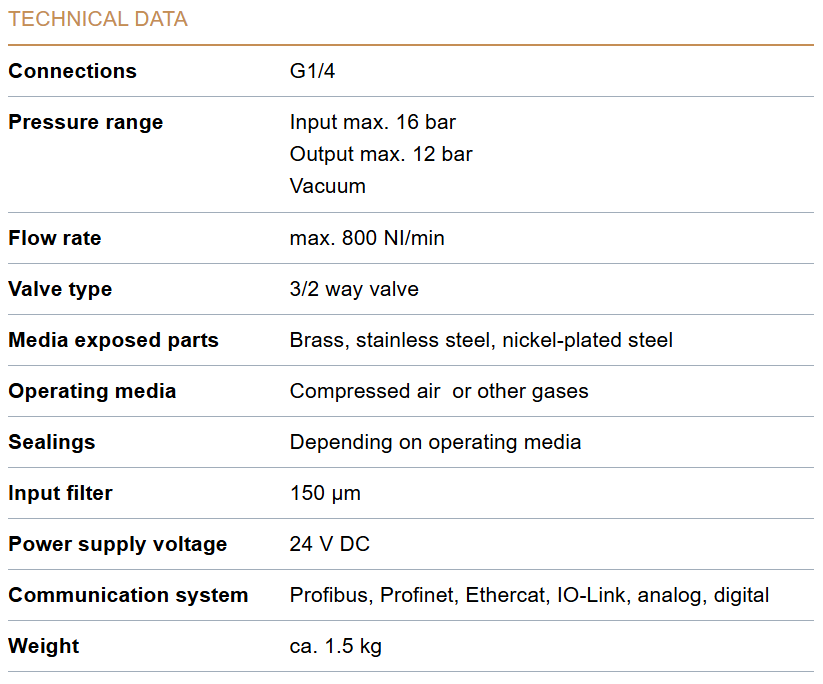Select the max. 800 Nl/min value
The height and width of the screenshot is (684, 823).
[367, 238]
